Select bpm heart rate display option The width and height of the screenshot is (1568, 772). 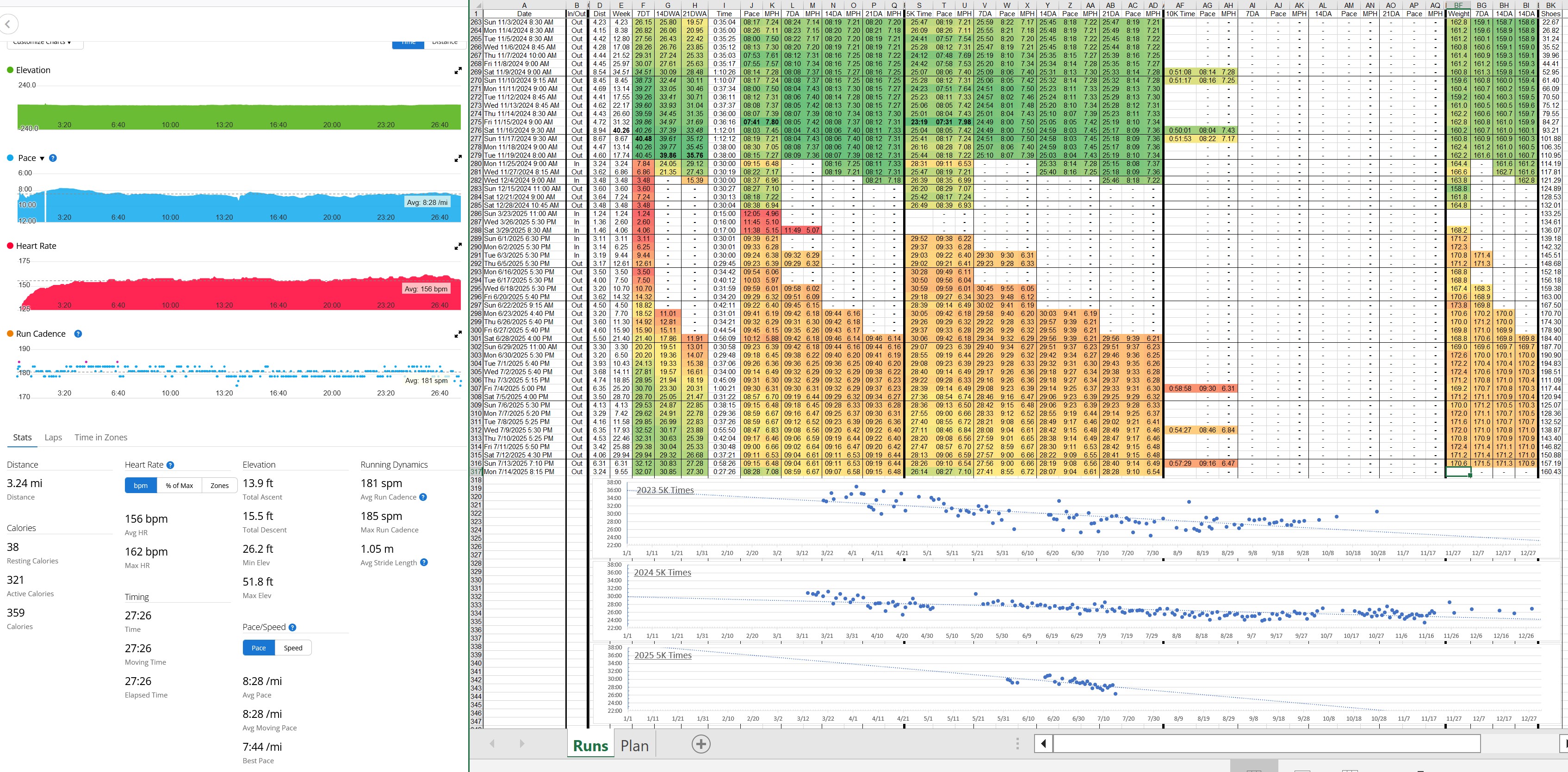pyautogui.click(x=141, y=486)
